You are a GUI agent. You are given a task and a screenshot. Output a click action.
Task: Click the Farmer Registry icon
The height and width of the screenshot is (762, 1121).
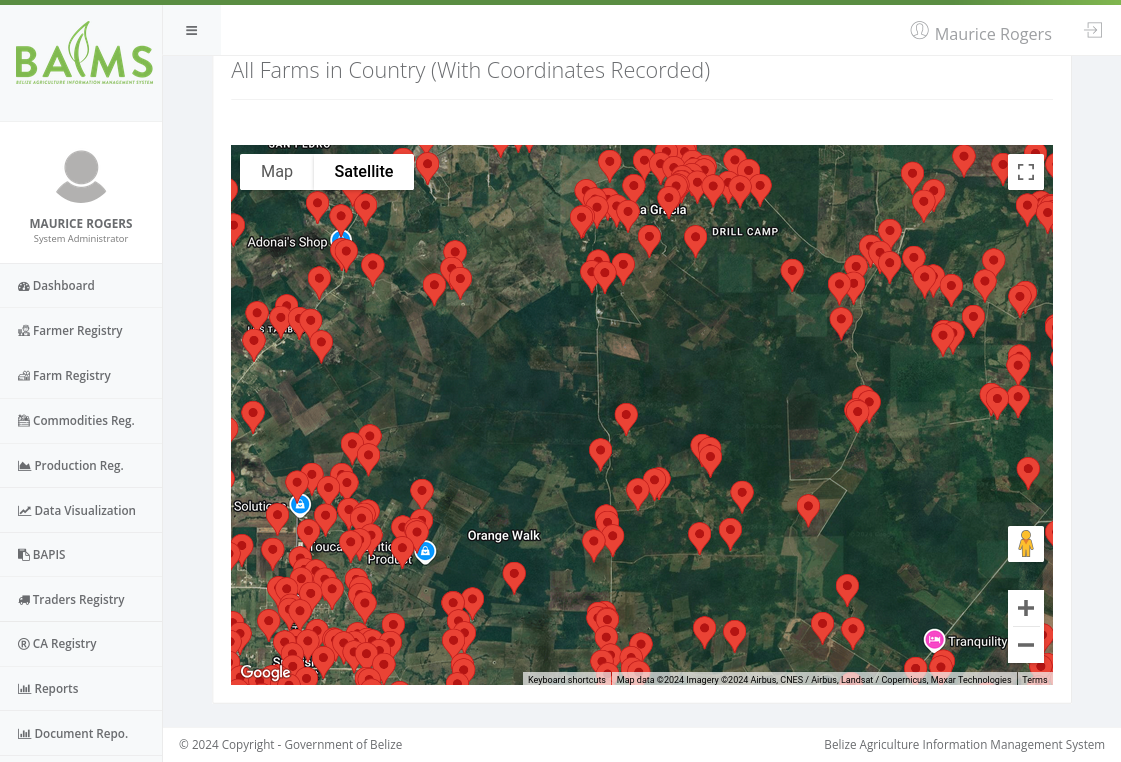[24, 331]
